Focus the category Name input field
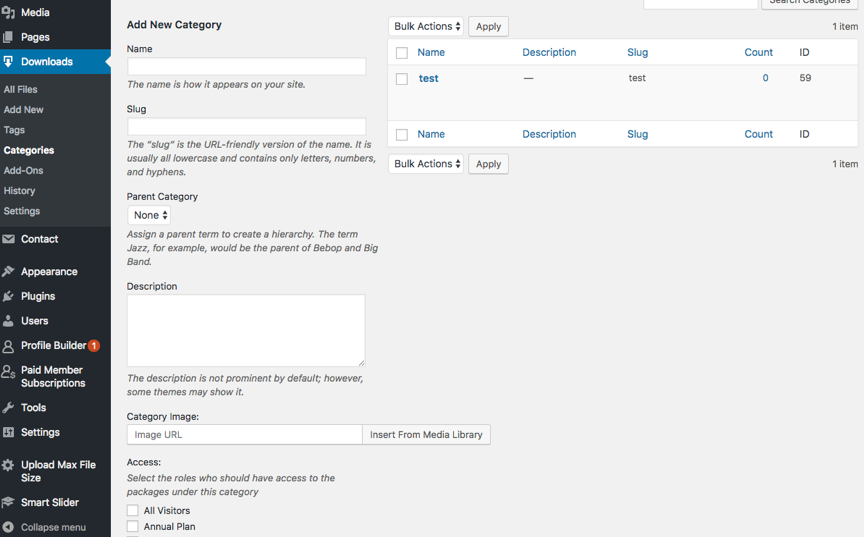The image size is (864, 537). [x=246, y=67]
